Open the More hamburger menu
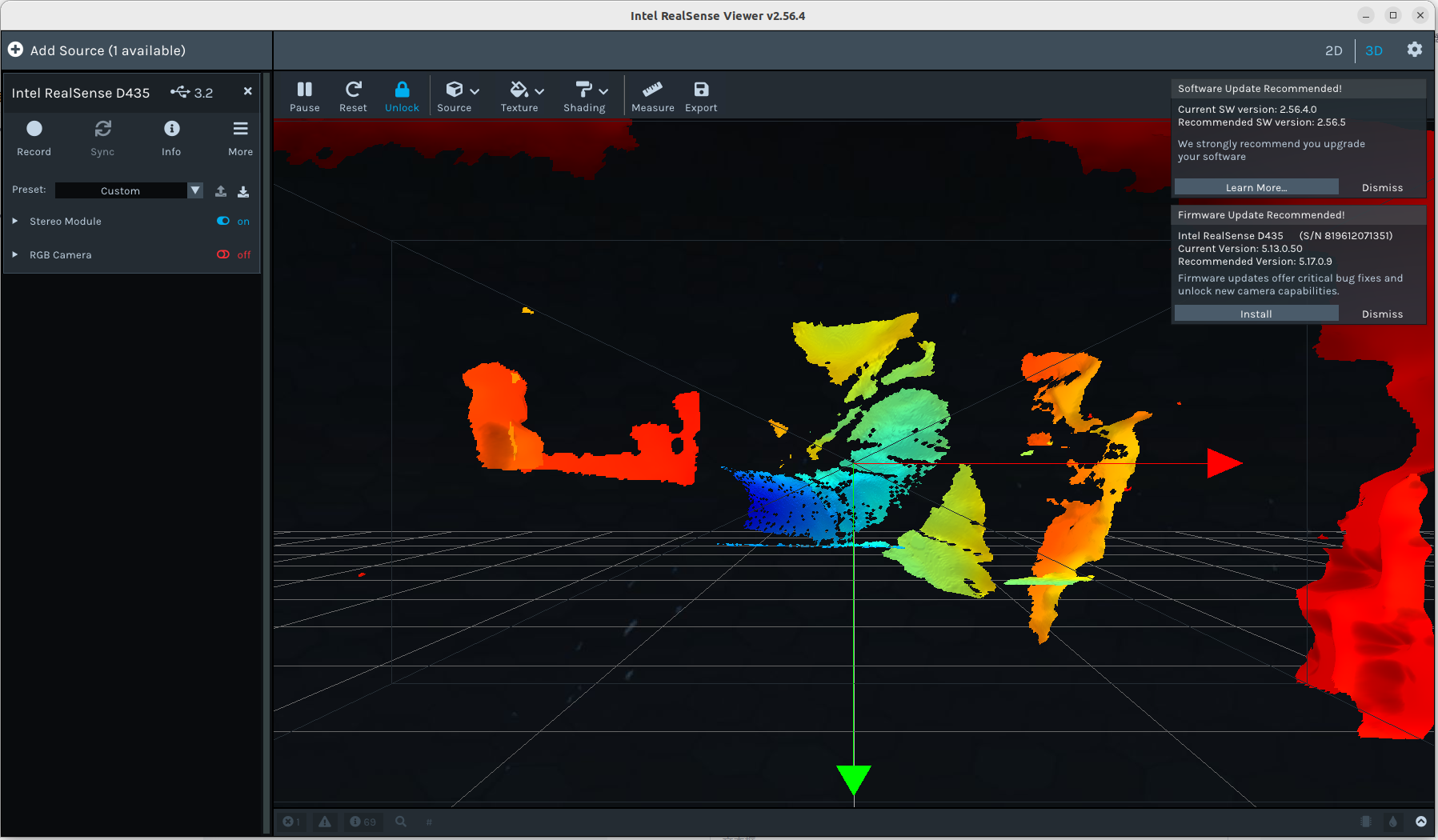1438x840 pixels. [240, 138]
